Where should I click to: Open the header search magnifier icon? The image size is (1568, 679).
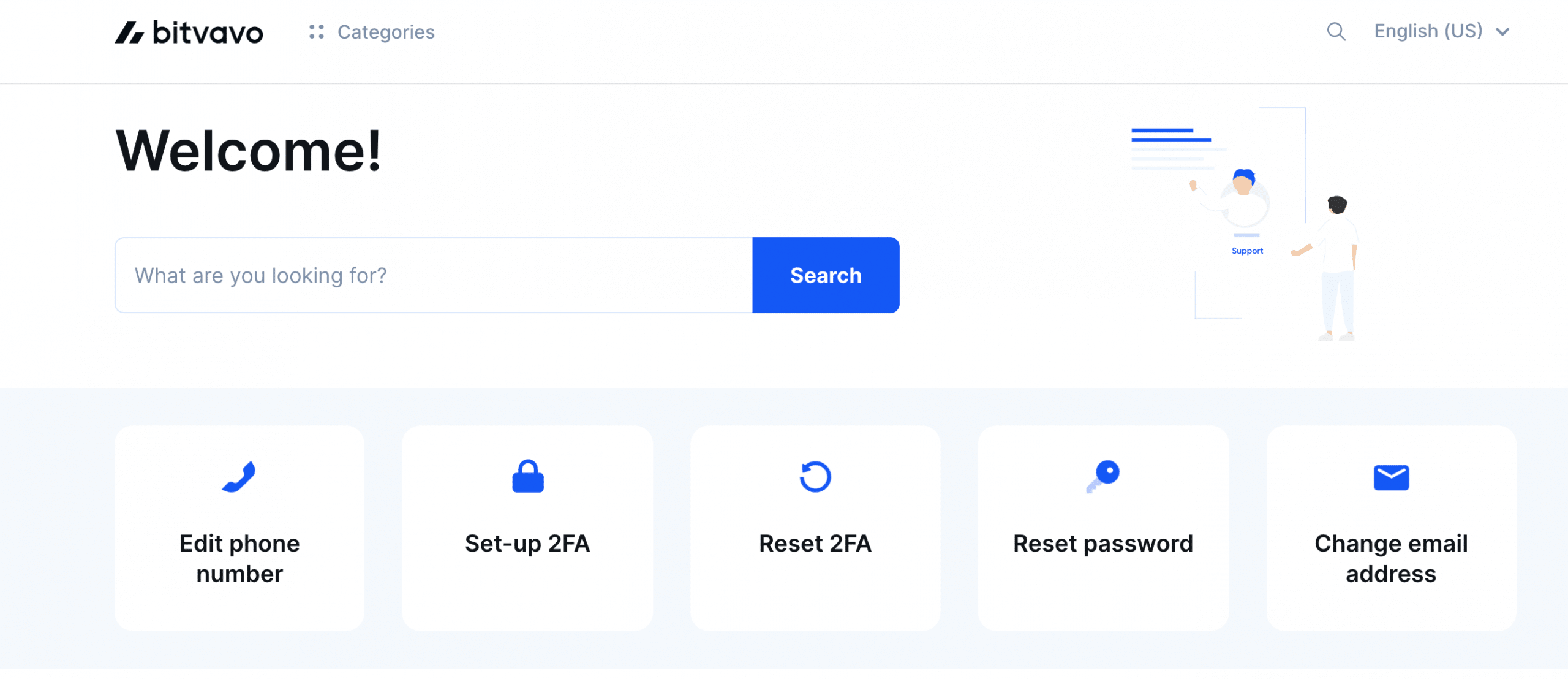click(x=1336, y=31)
